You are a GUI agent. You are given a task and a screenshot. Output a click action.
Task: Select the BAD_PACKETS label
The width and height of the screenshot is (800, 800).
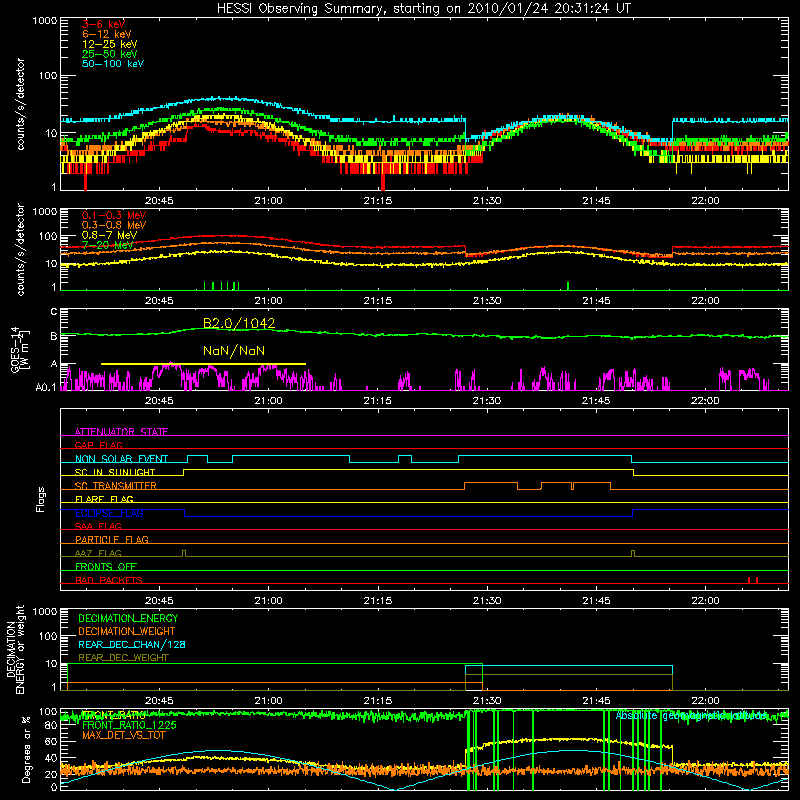109,580
